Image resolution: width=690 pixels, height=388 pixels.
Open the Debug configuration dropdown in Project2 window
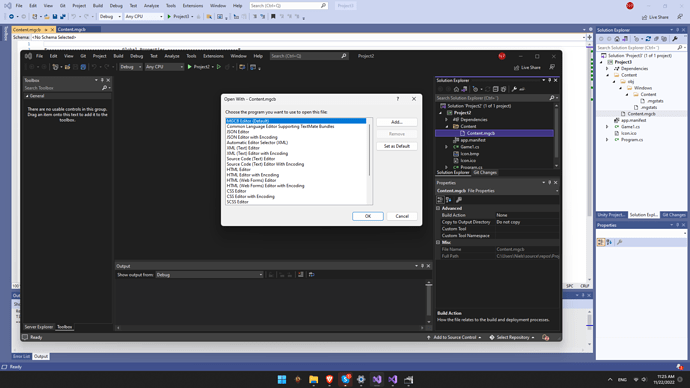[131, 67]
